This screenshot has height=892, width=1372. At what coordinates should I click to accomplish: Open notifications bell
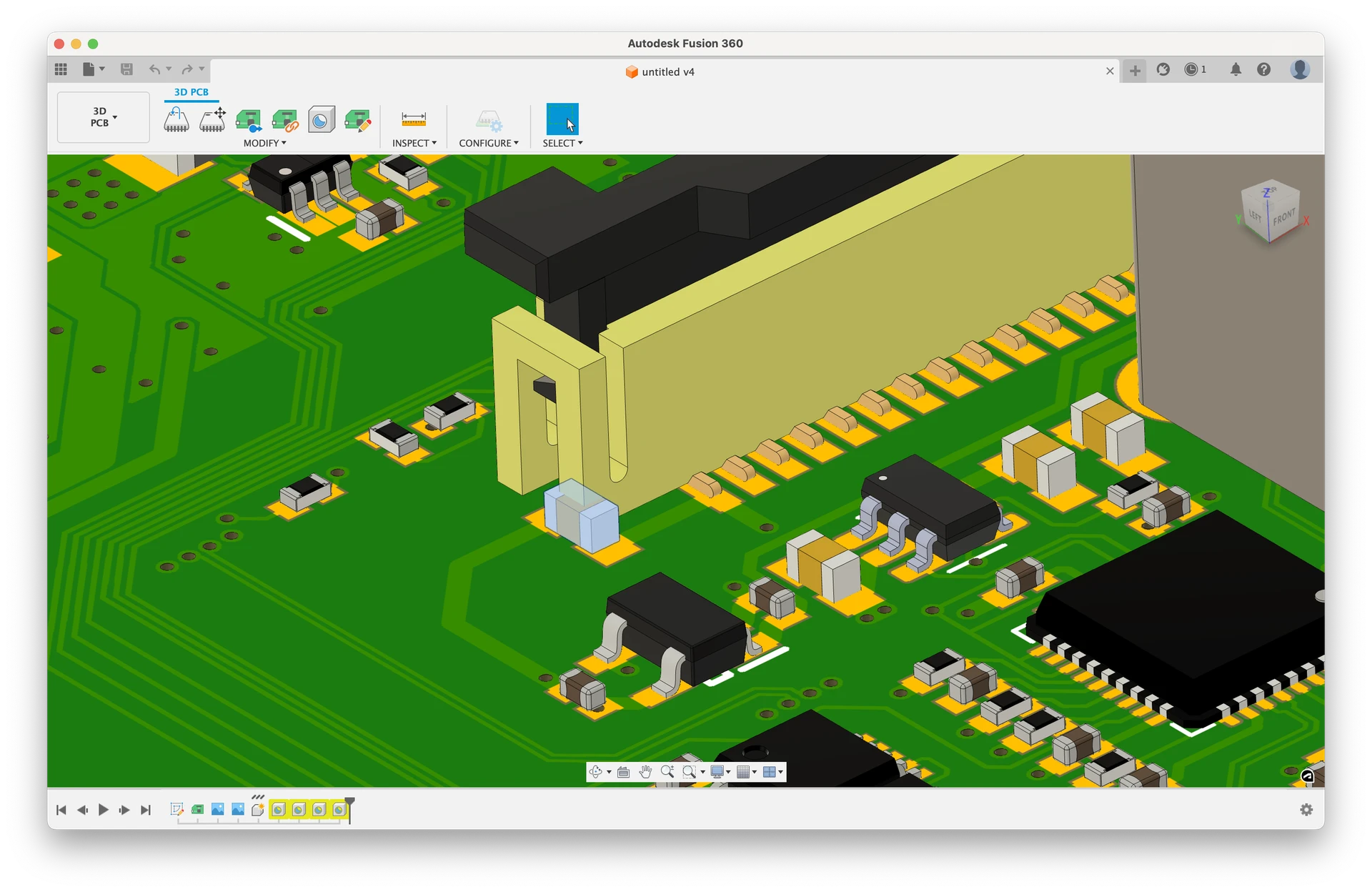pyautogui.click(x=1236, y=69)
